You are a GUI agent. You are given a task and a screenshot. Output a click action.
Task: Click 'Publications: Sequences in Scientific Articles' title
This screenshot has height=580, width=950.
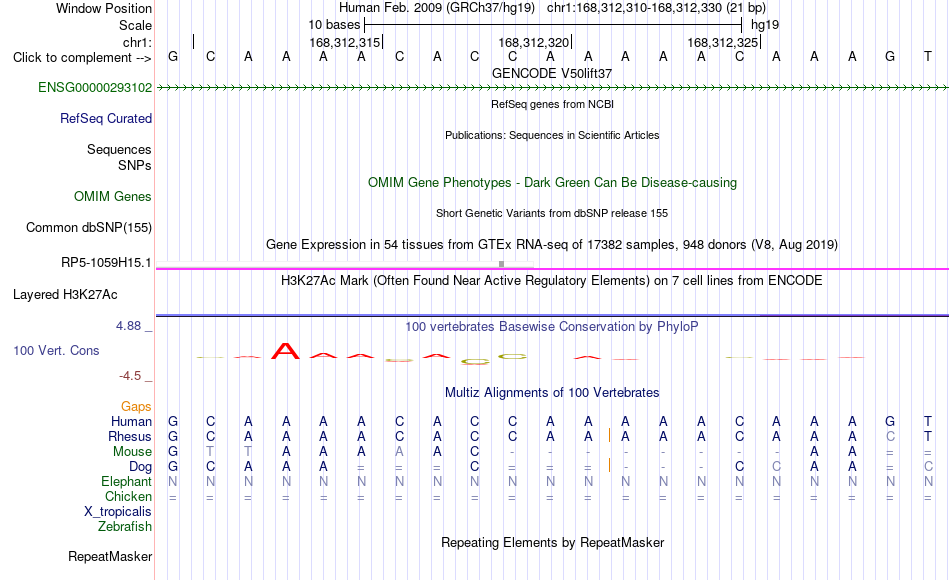pos(552,135)
